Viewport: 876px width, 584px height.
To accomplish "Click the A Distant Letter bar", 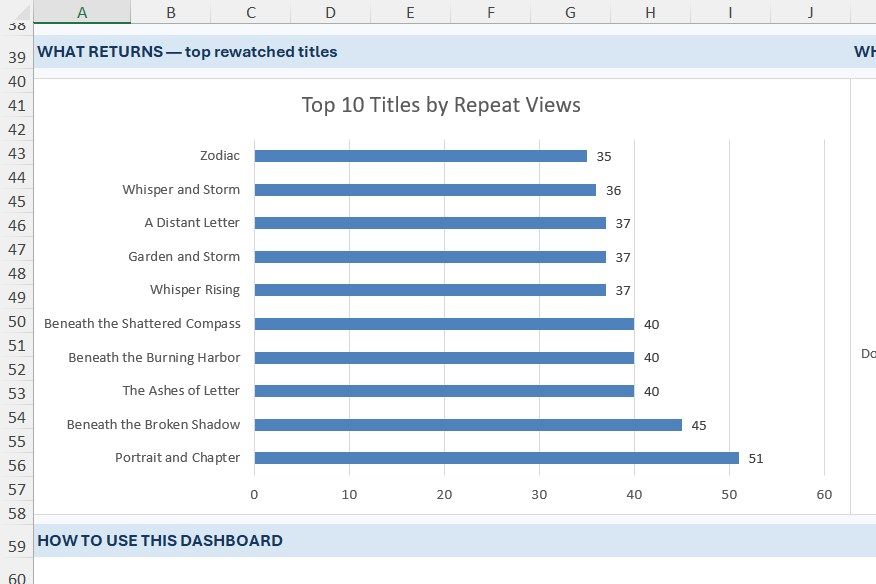I will click(430, 223).
